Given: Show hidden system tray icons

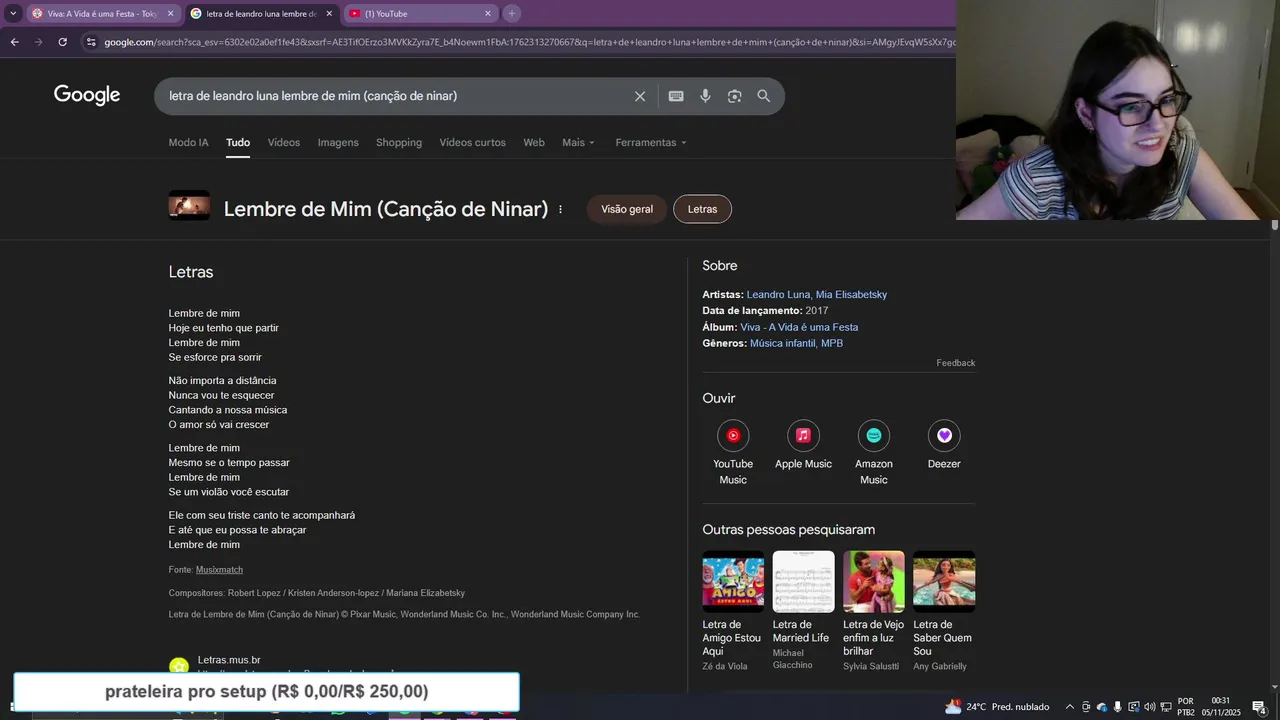Looking at the screenshot, I should tap(1069, 707).
